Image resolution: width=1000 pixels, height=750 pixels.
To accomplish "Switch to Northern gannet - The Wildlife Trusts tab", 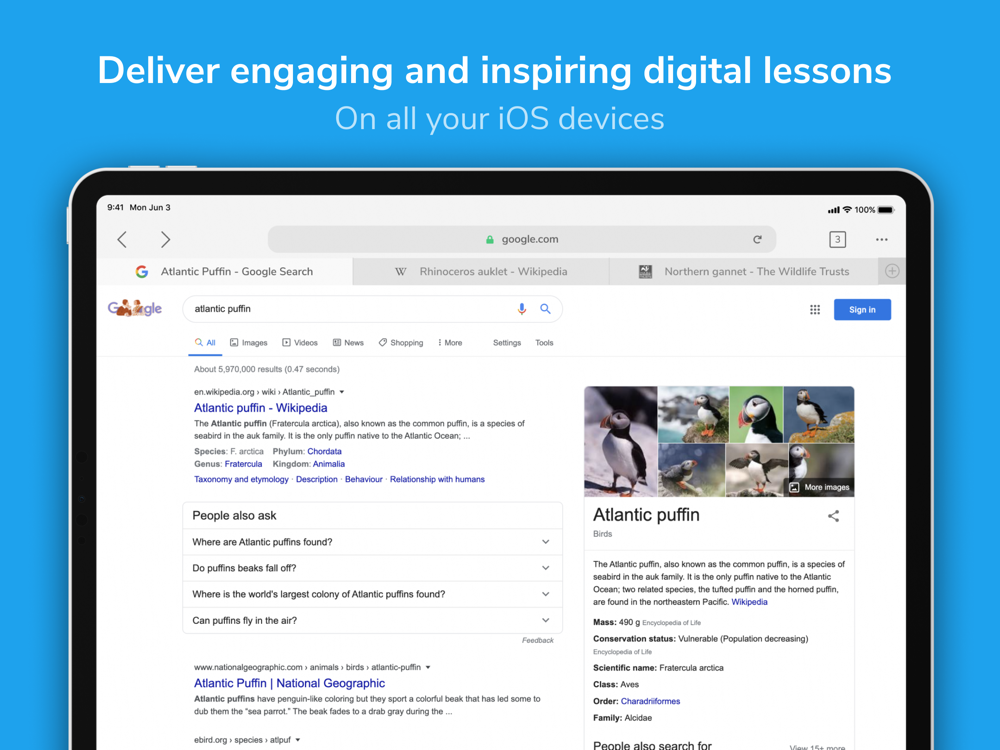I will click(744, 272).
